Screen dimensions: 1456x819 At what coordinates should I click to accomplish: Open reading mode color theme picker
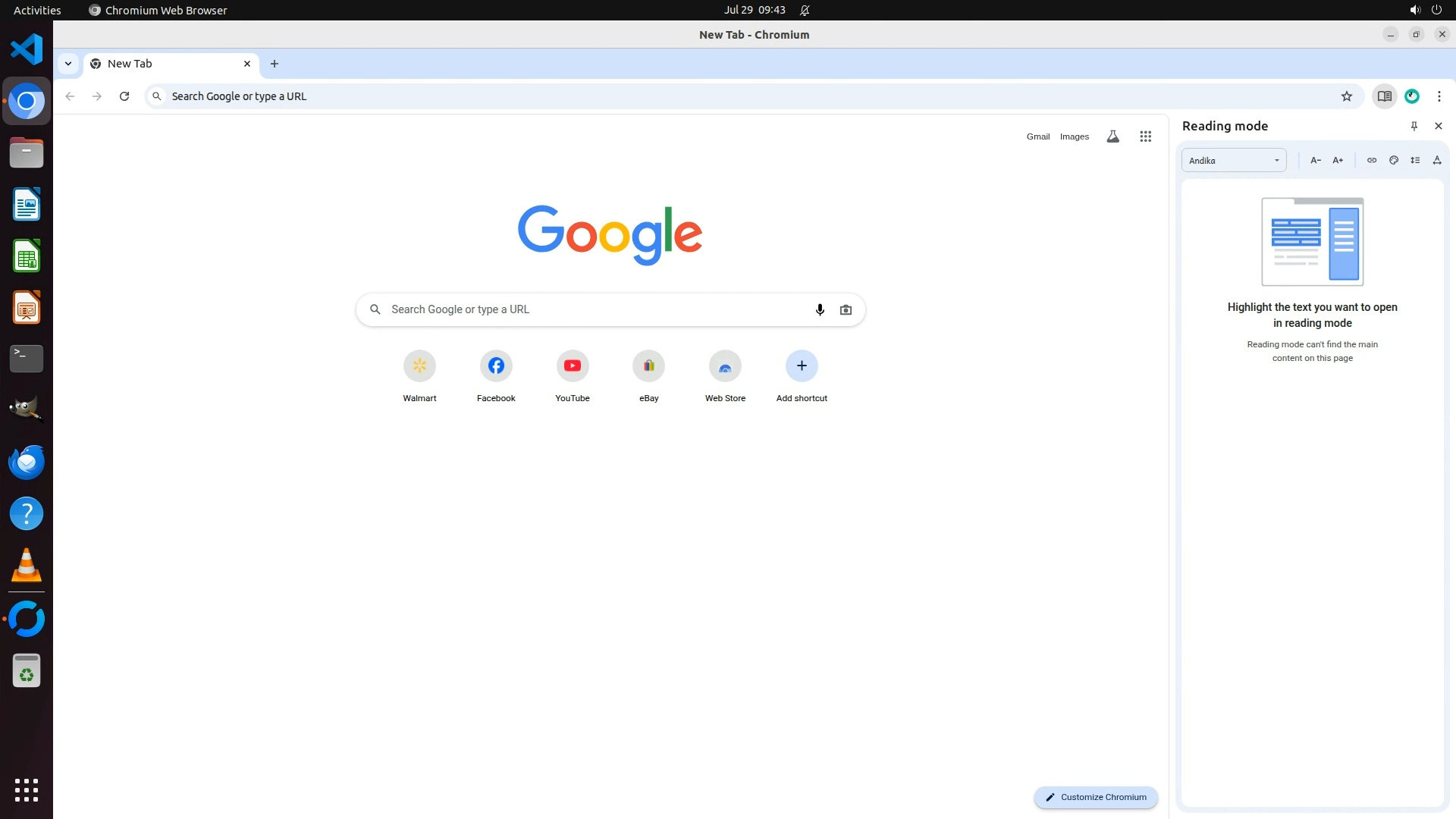[1393, 160]
